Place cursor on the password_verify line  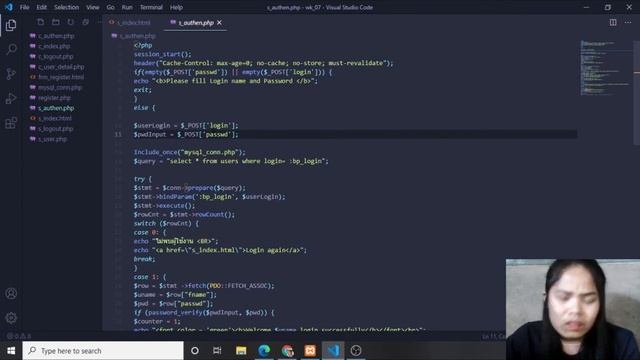(204, 313)
